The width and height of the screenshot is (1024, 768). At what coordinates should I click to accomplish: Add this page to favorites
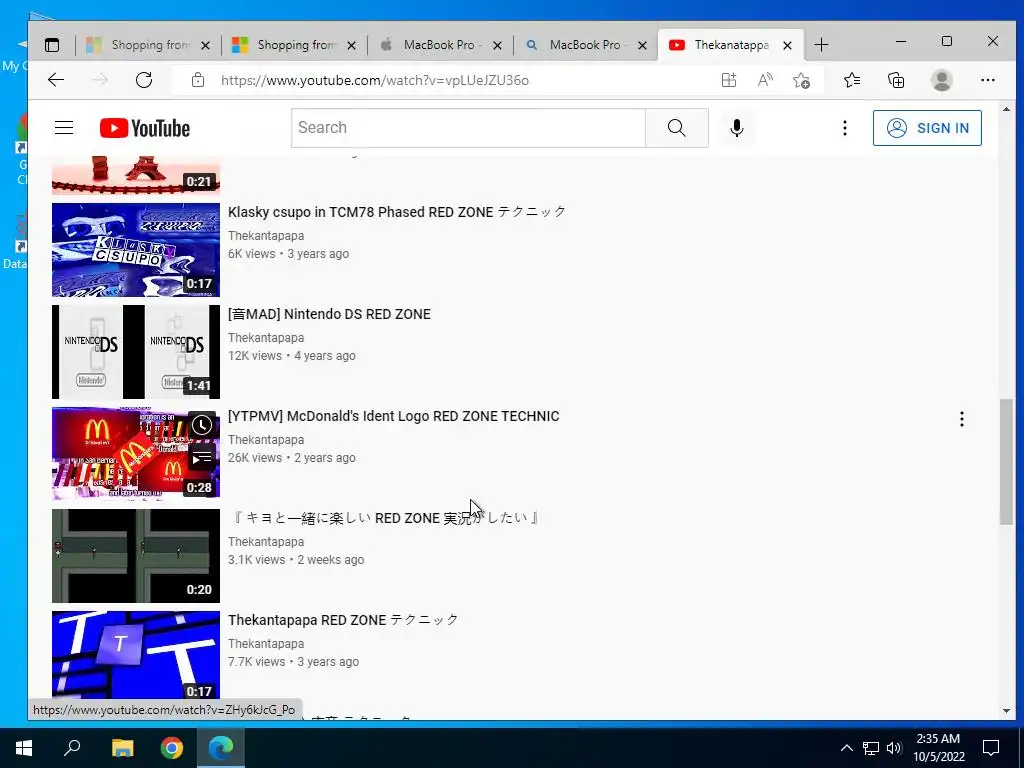click(x=801, y=80)
